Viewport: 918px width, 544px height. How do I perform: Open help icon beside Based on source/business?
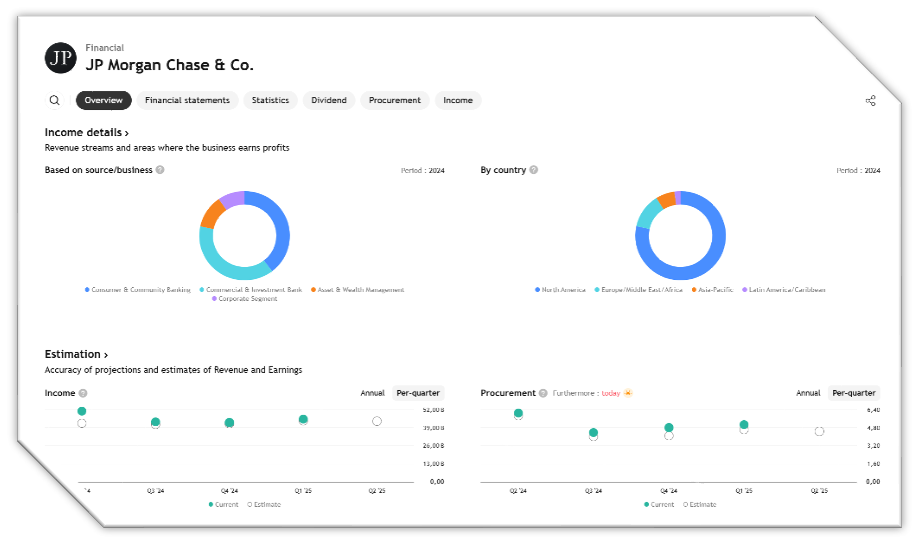click(160, 170)
